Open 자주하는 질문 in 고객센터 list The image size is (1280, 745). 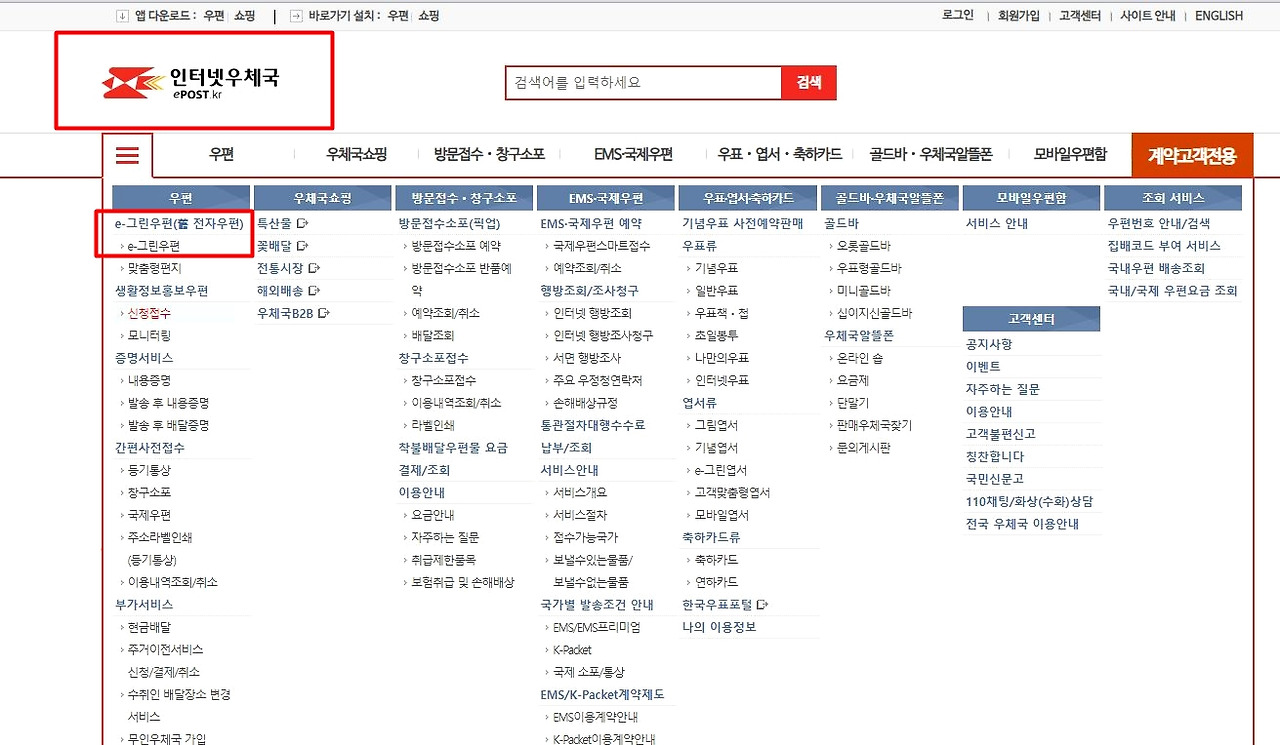click(1002, 389)
